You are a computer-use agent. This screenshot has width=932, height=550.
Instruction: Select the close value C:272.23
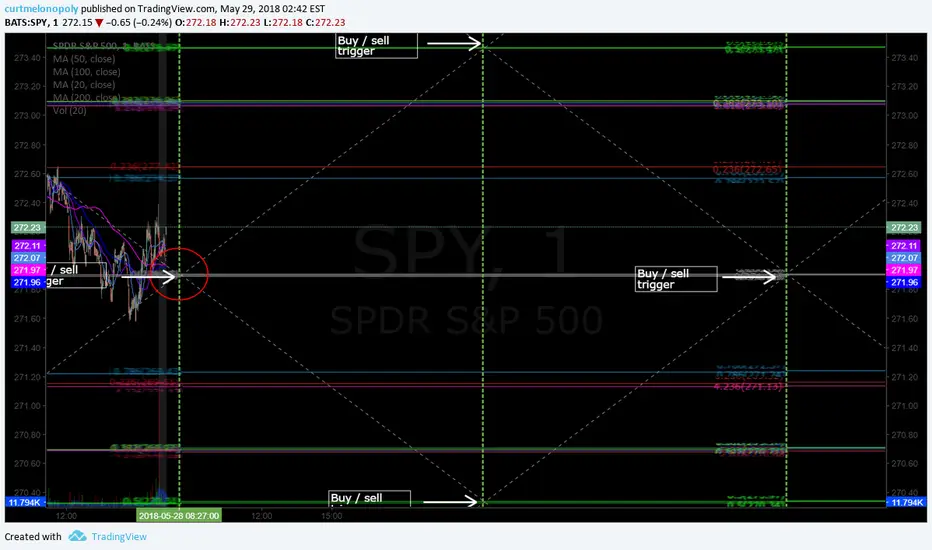(326, 23)
